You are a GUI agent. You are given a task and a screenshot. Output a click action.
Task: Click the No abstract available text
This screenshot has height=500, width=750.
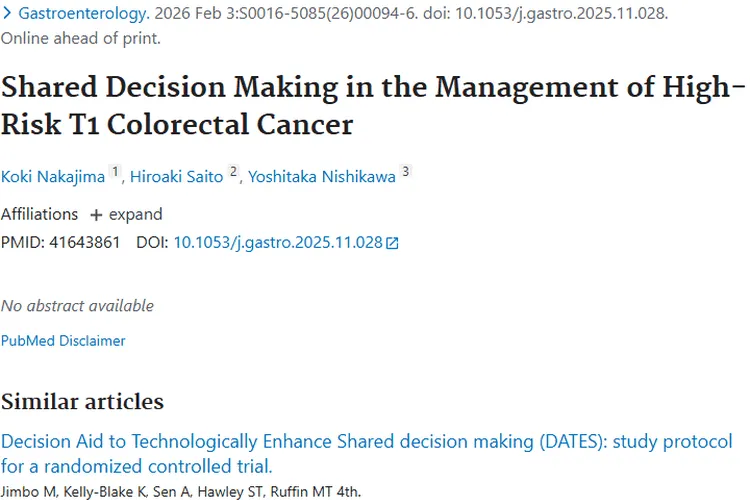pos(77,305)
